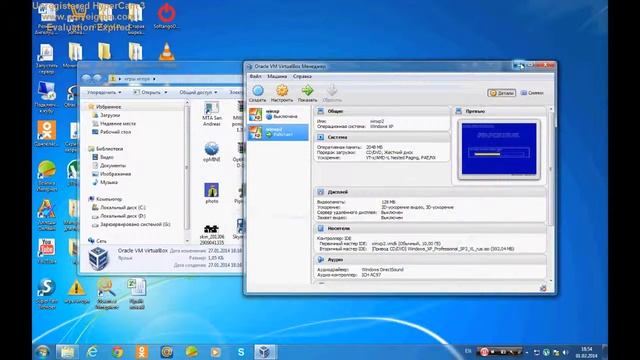640x360 pixels.
Task: Select Локальный диск (D:) in Explorer
Action: [122, 216]
